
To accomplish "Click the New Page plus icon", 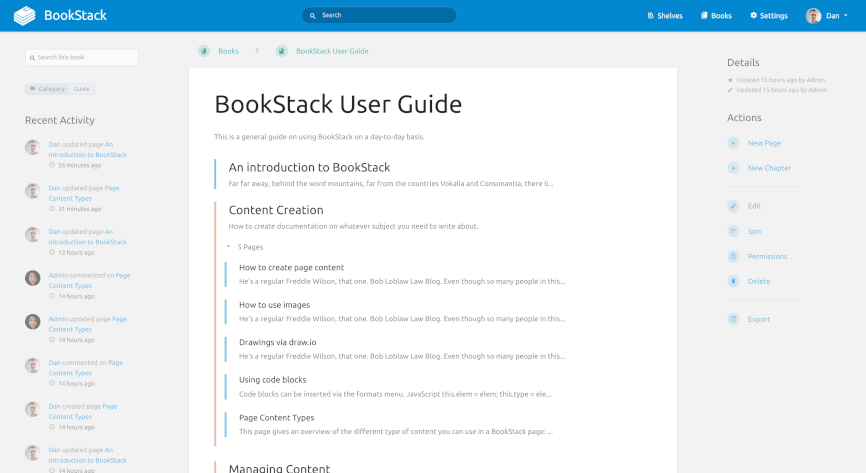I will point(733,143).
